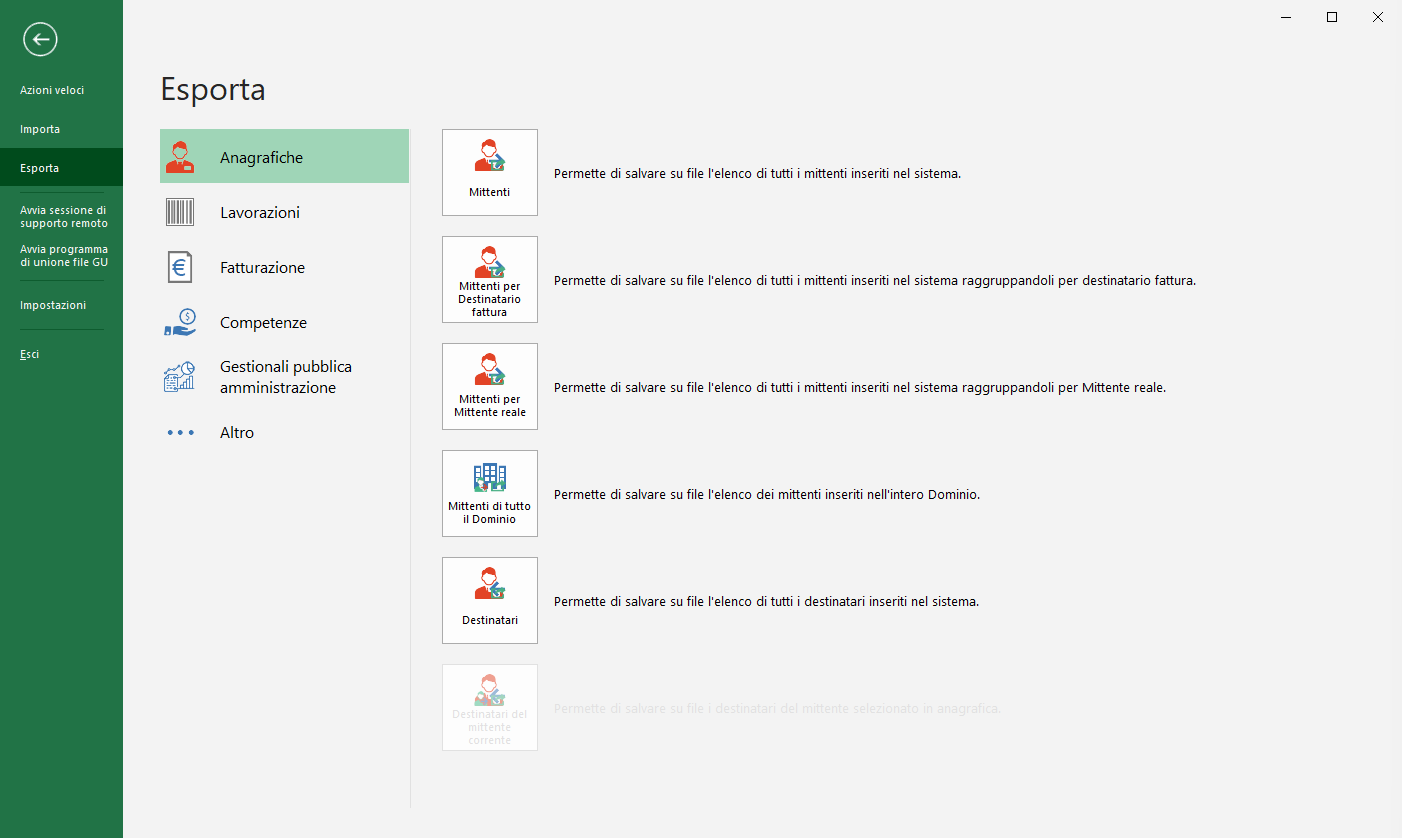Select the Lavorazioni category label
Viewport: 1402px width, 838px height.
[260, 212]
